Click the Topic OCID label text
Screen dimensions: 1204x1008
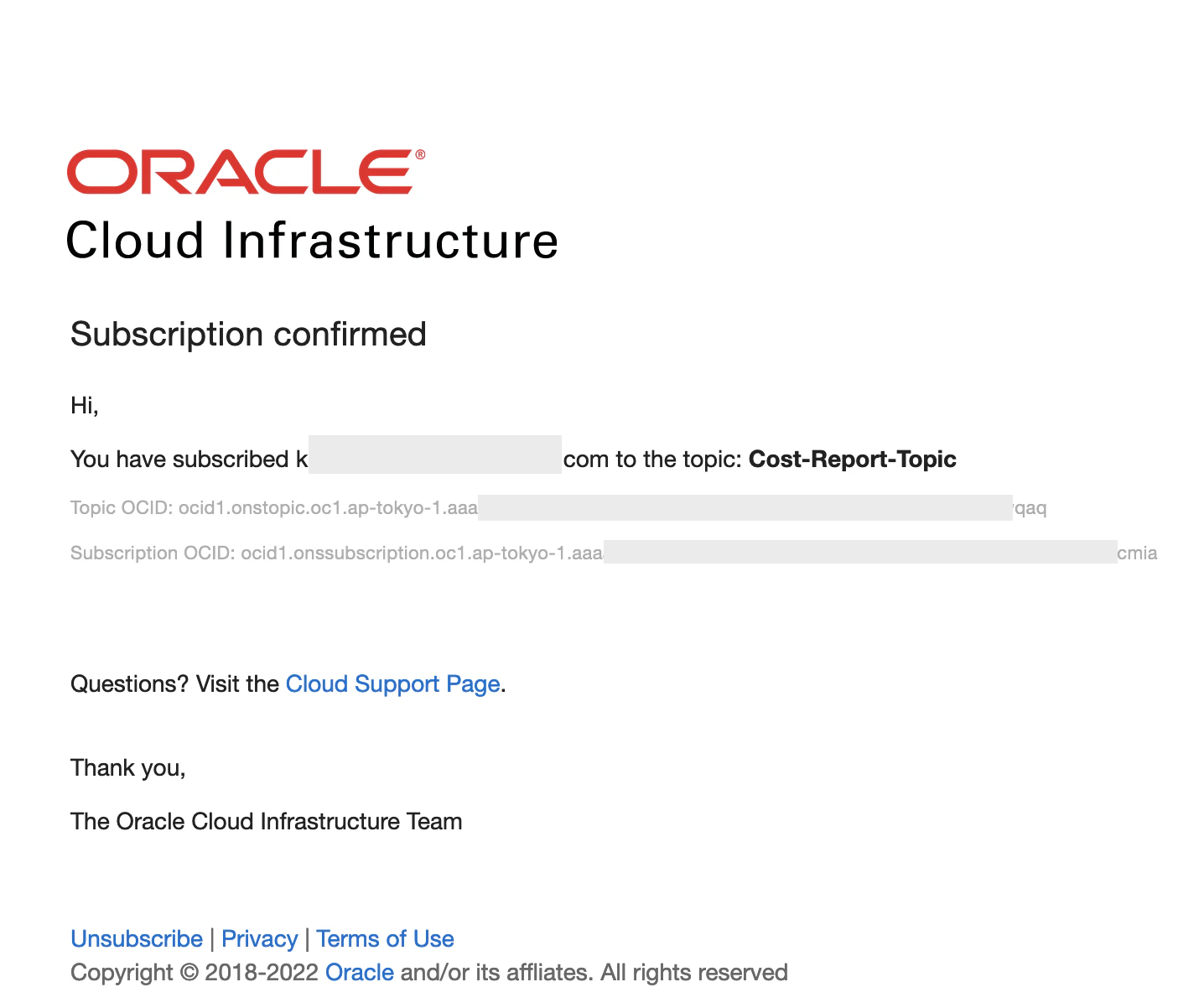(122, 508)
